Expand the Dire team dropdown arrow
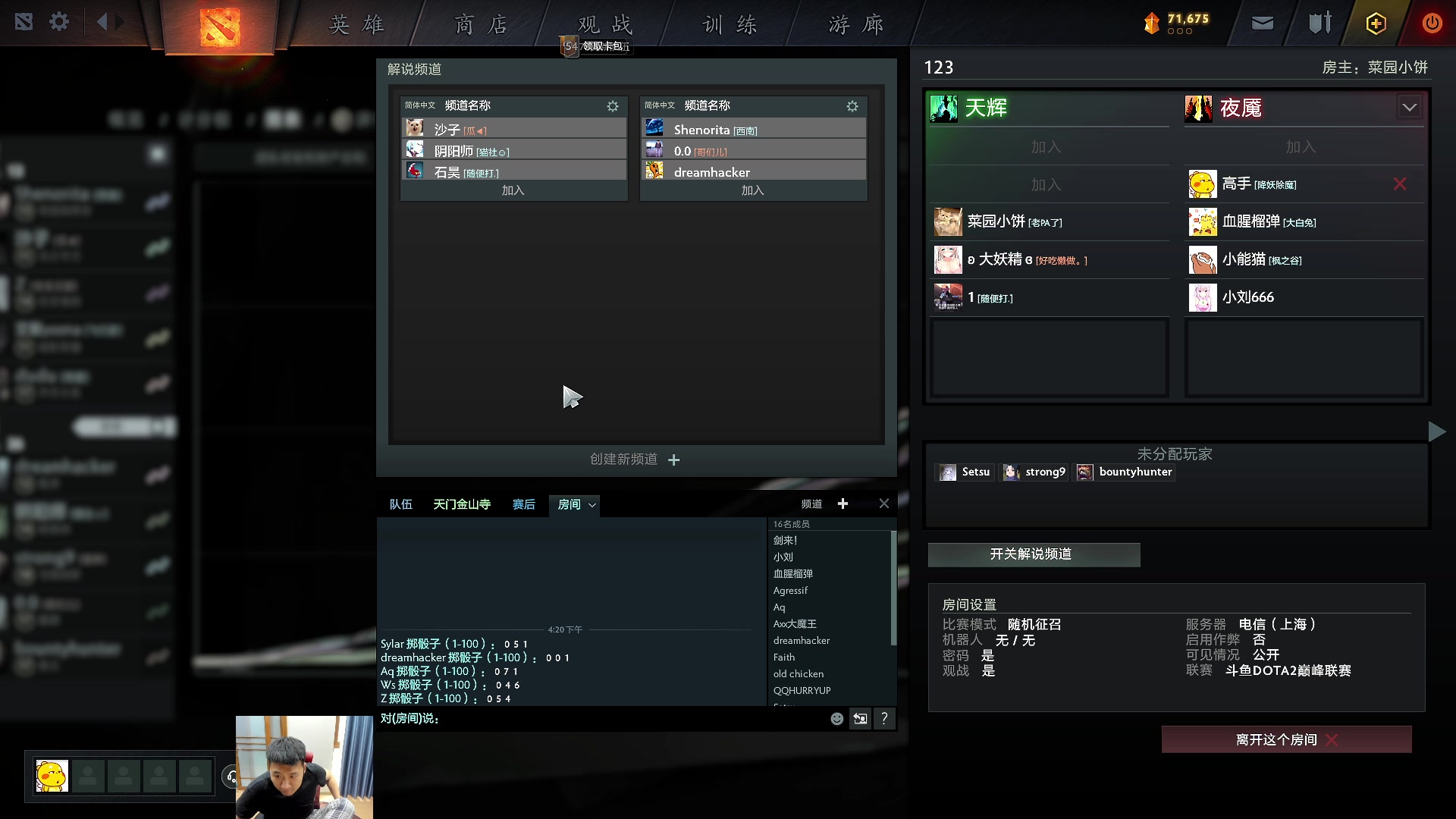 tap(1409, 108)
